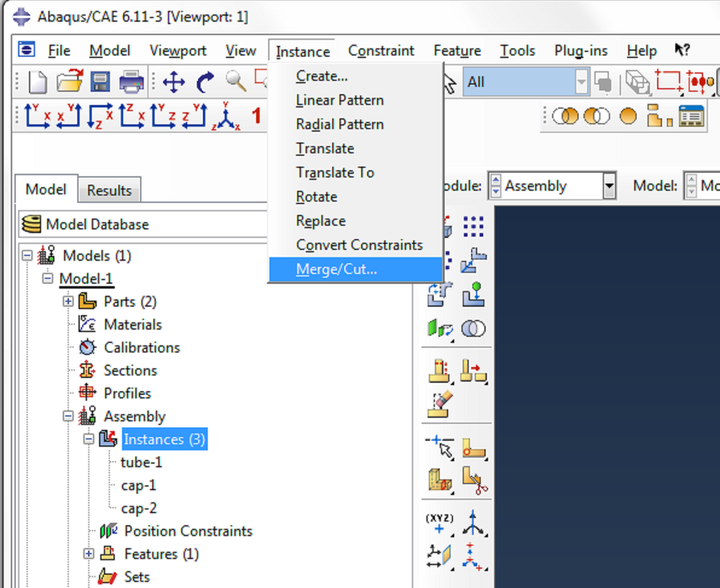
Task: Select Radial Pattern menu entry
Action: coord(356,124)
